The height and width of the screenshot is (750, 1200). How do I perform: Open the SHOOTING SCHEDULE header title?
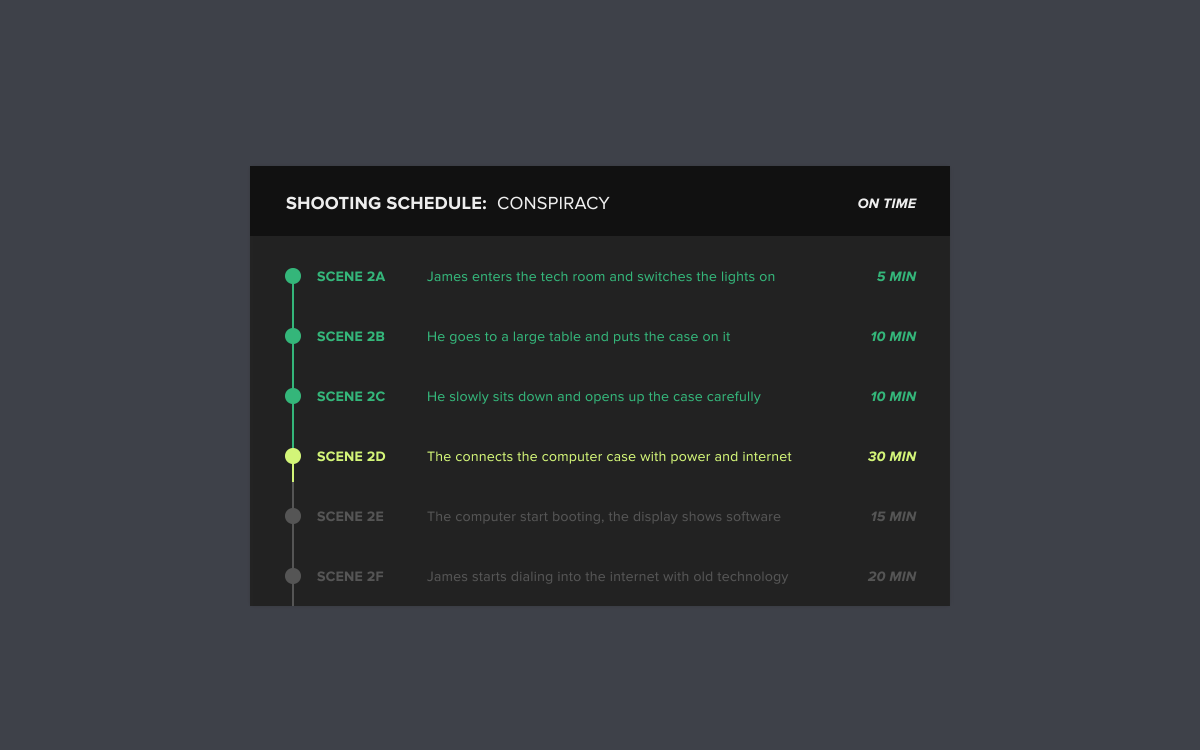coord(386,203)
